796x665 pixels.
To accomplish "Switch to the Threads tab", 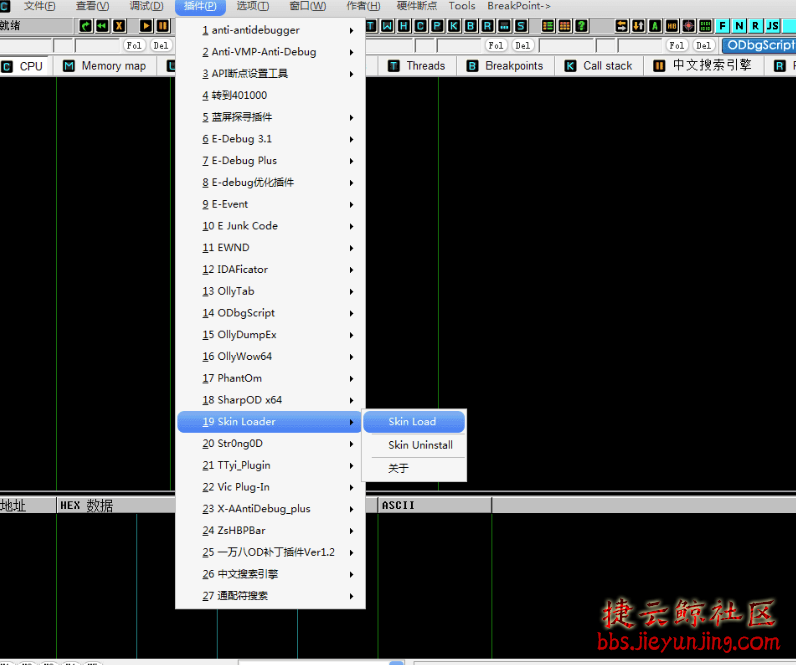I will click(x=416, y=66).
